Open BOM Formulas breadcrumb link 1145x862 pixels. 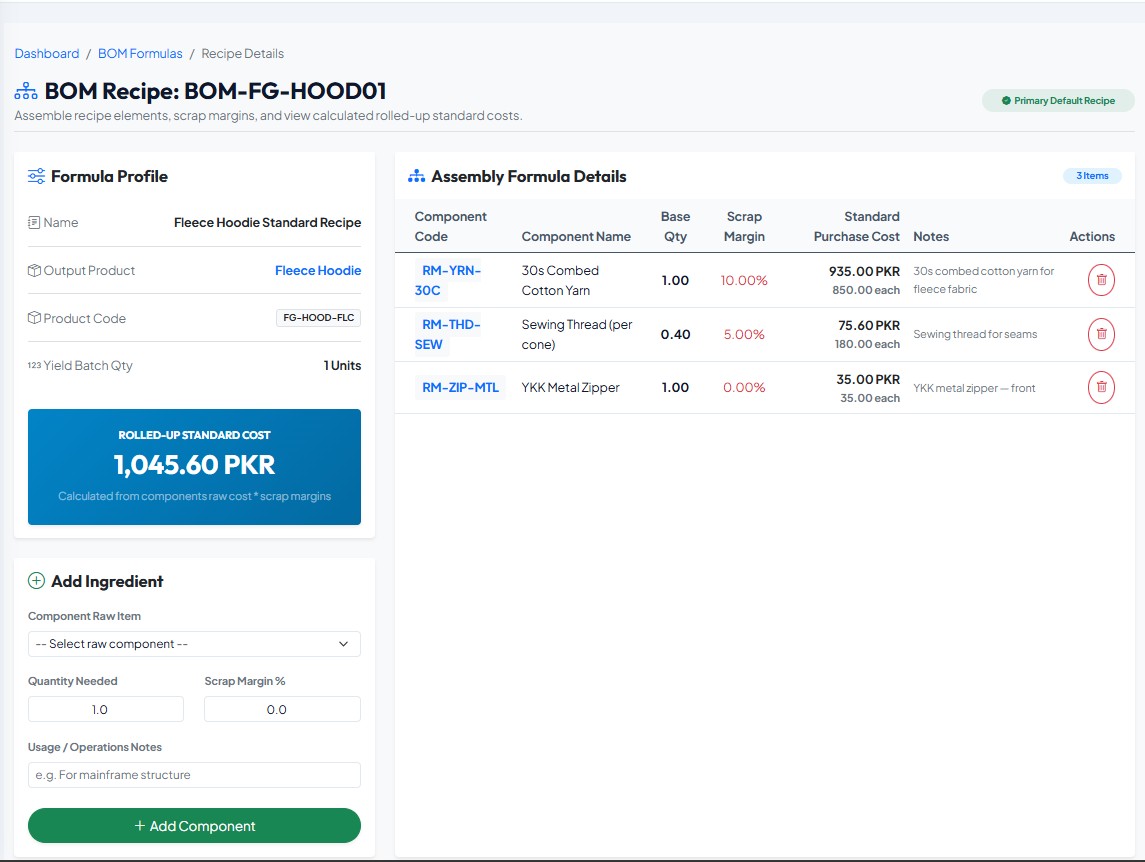(x=140, y=53)
